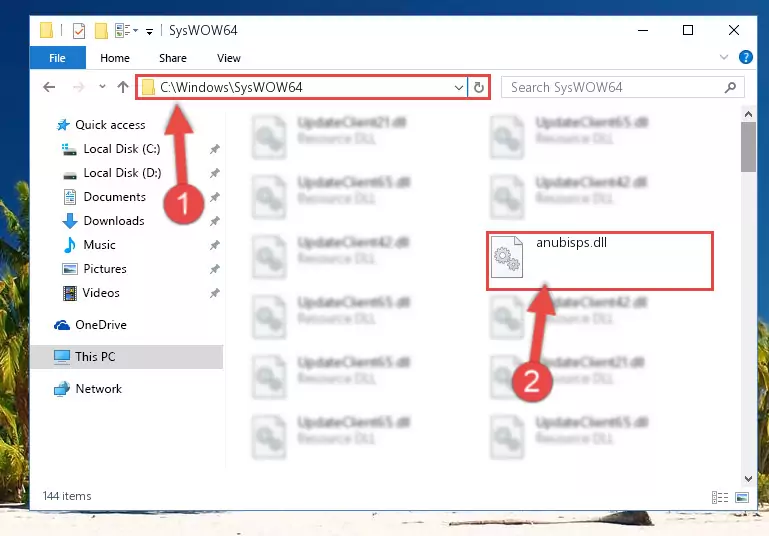Close the SysWOW64 window
The image size is (769, 536).
point(733,30)
